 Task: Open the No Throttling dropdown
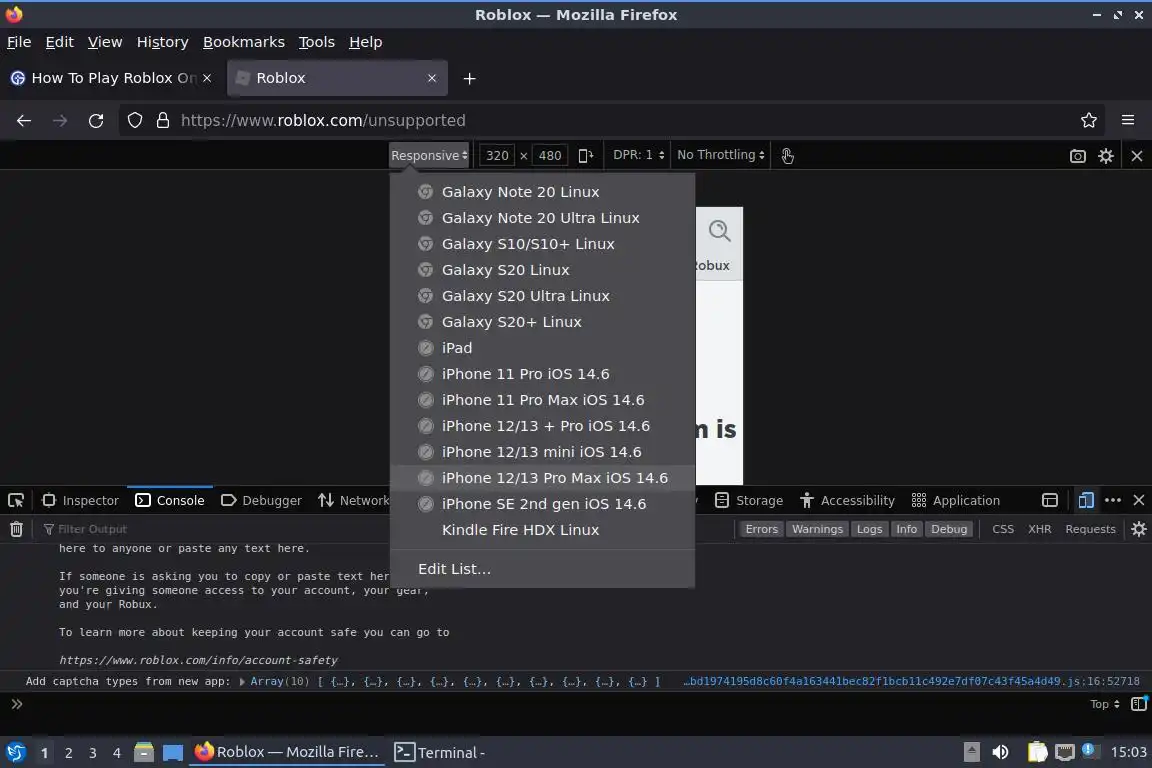pyautogui.click(x=721, y=155)
